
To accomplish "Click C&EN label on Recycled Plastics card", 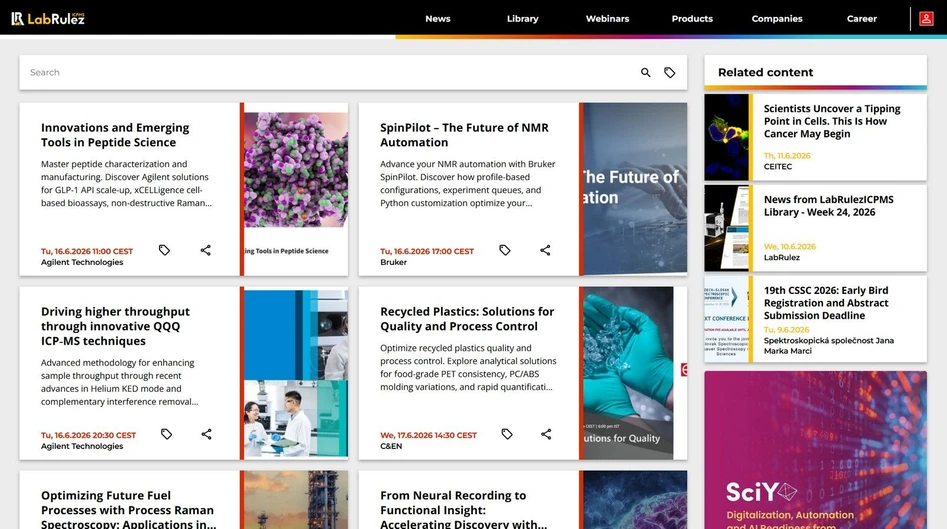I will click(x=391, y=446).
